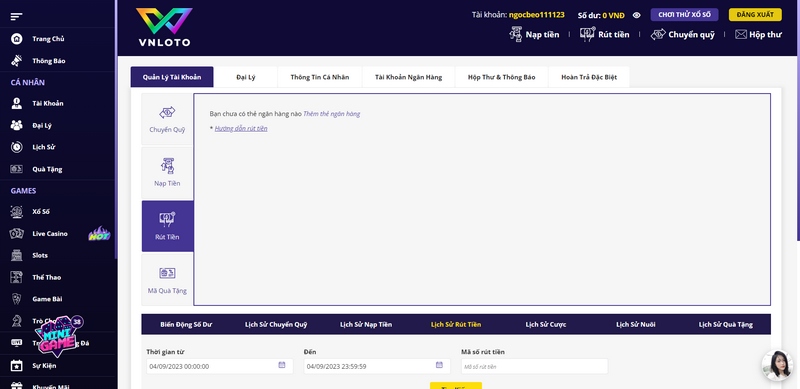Open Rút tiền withdraw icon in header
This screenshot has height=389, width=800.
coord(588,34)
